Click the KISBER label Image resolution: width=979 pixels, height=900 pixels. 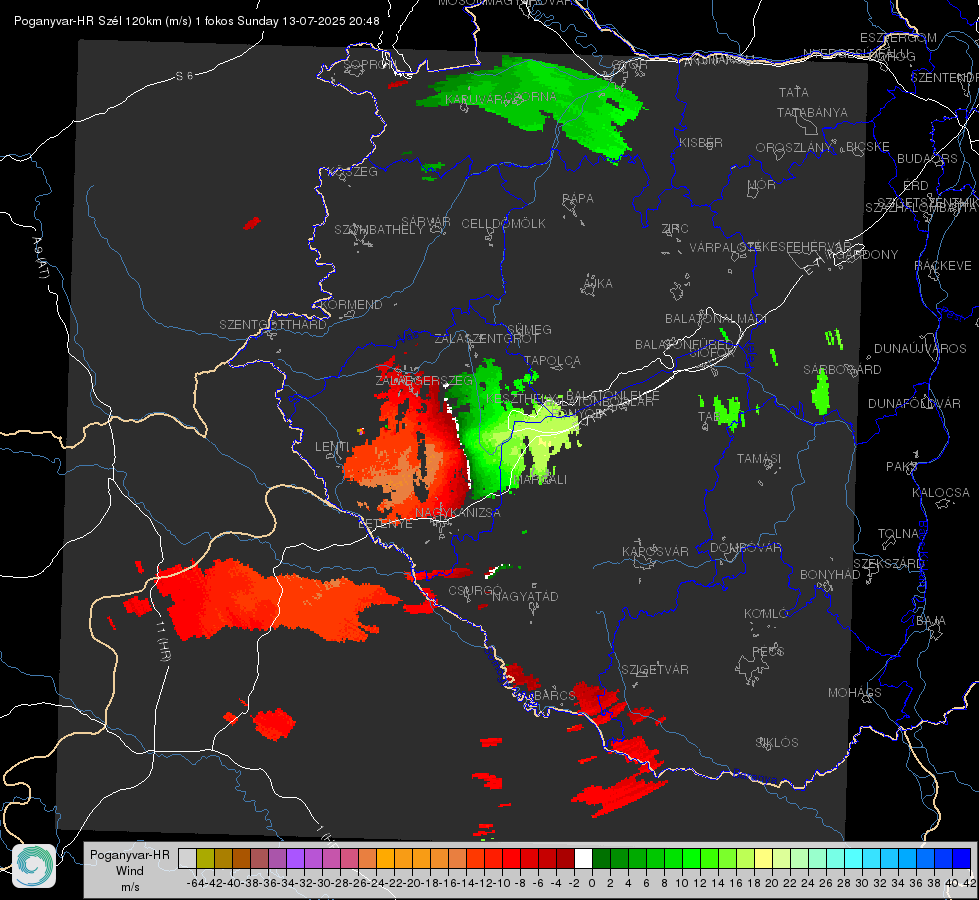click(701, 142)
